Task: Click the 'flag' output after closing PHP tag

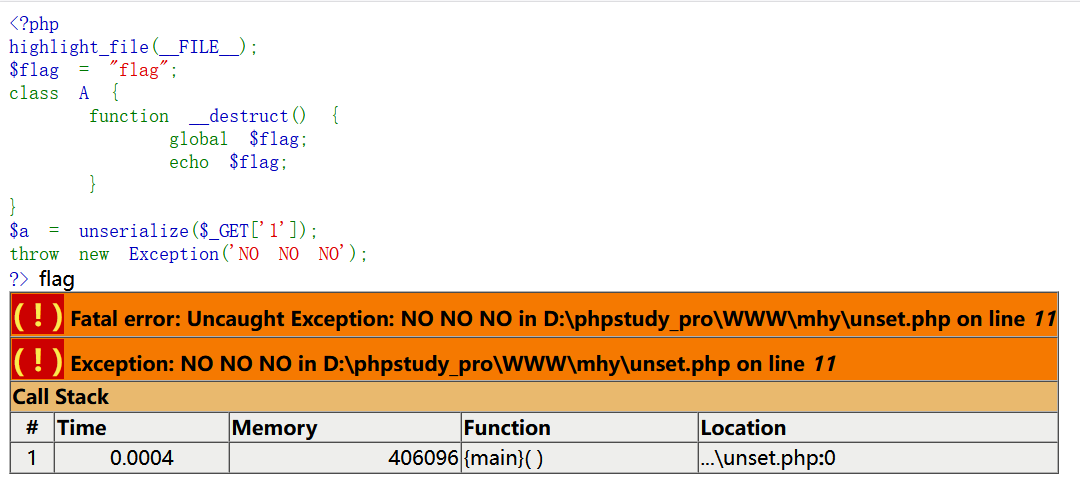Action: (57, 279)
